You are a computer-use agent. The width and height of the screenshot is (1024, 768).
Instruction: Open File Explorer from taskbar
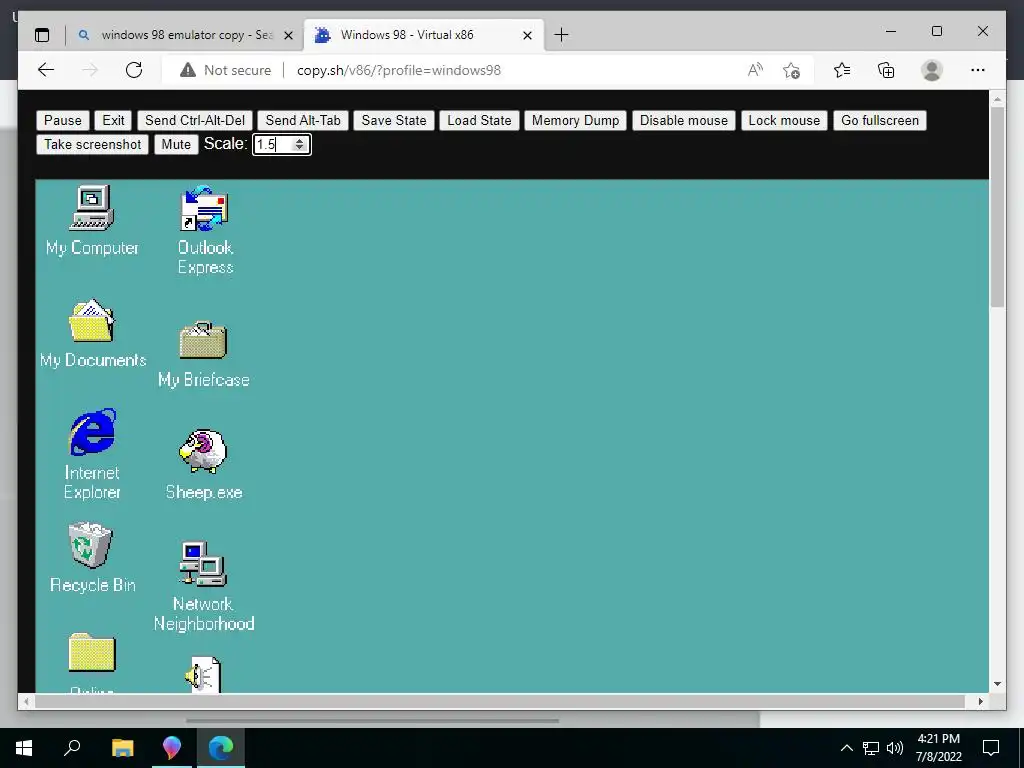(x=122, y=748)
